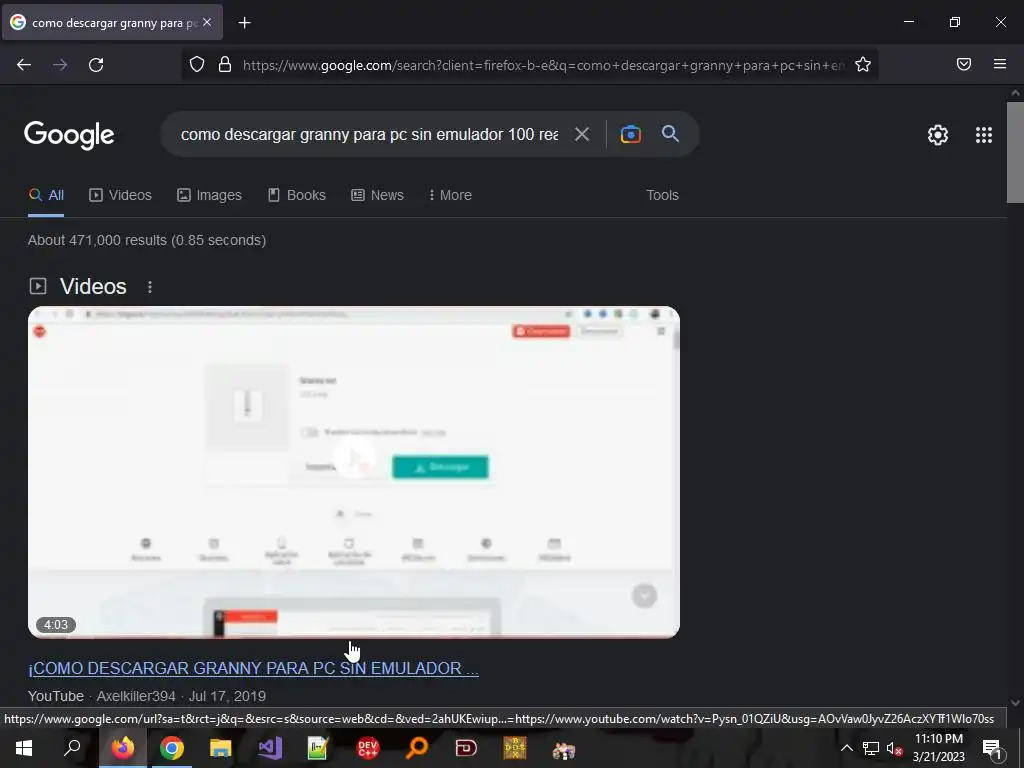
Task: Open the search Tools options
Action: 662,195
